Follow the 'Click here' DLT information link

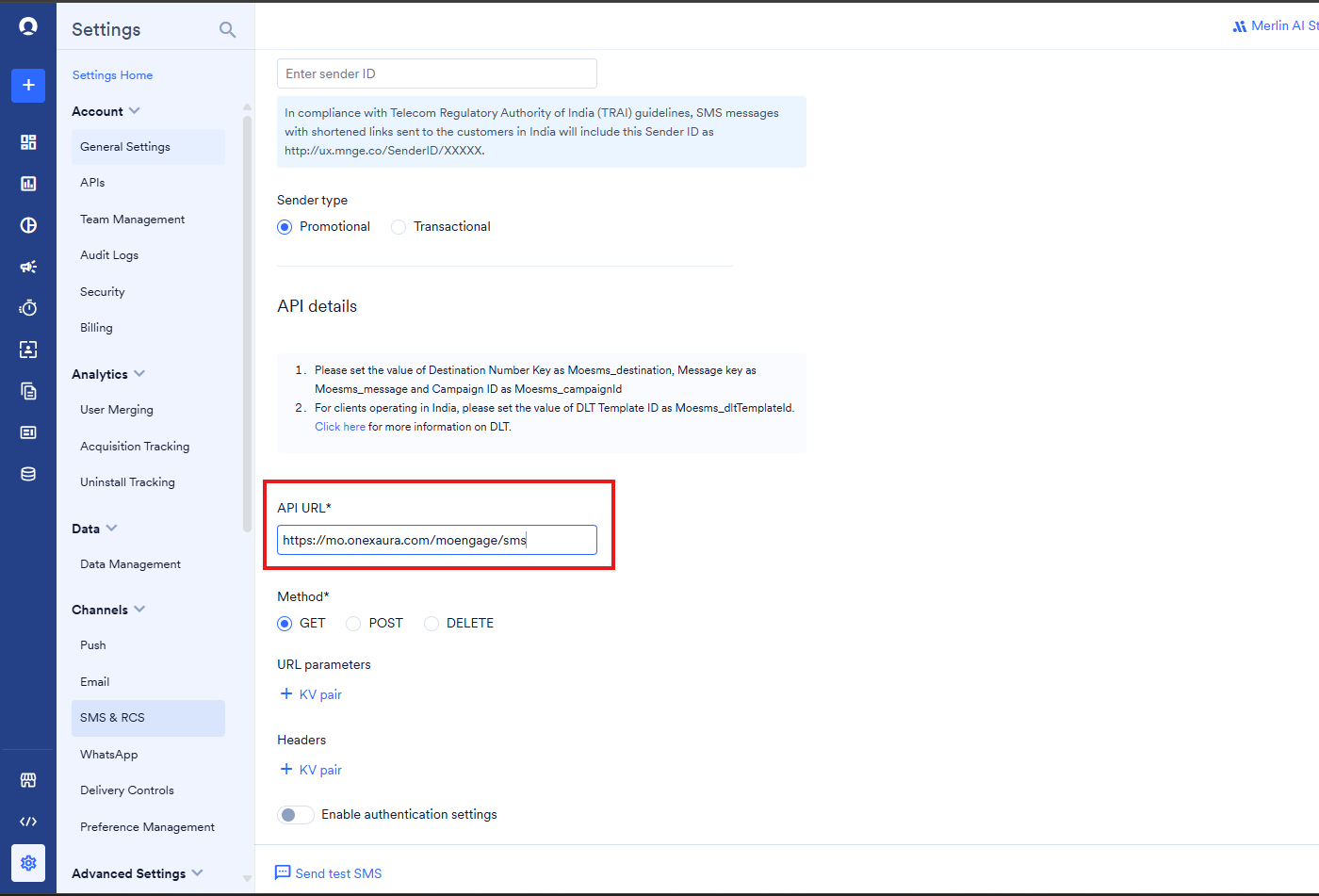pos(340,427)
